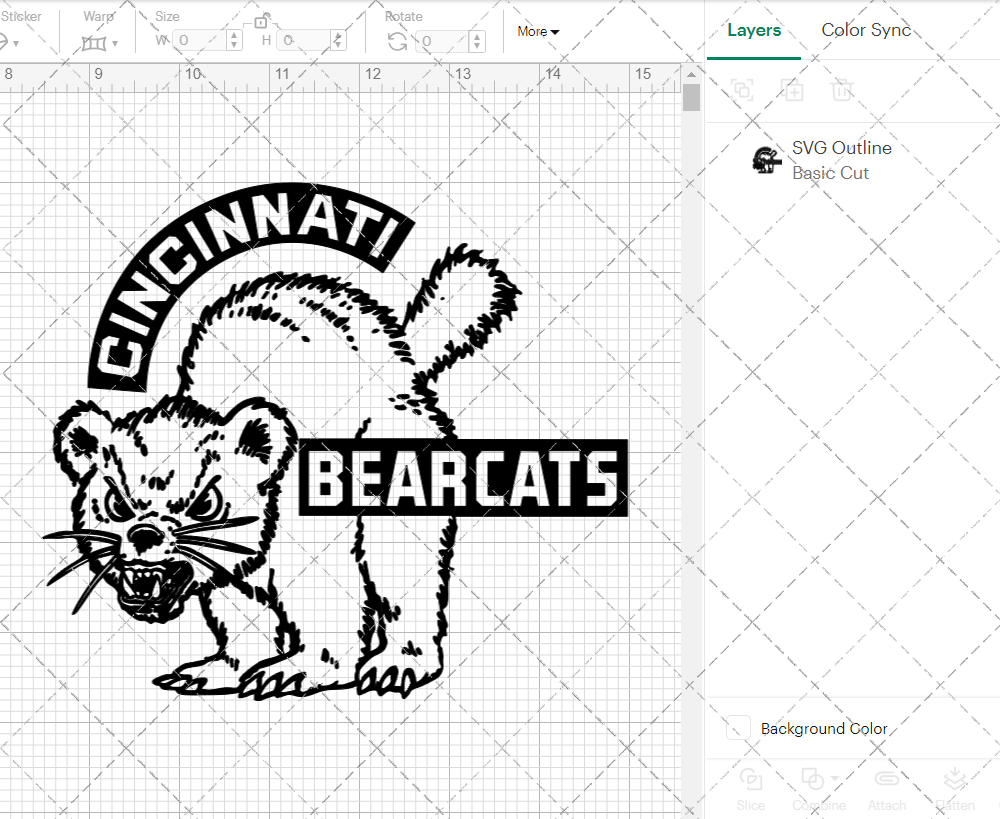Open the Background Color swatch
This screenshot has width=1000, height=819.
click(x=737, y=728)
